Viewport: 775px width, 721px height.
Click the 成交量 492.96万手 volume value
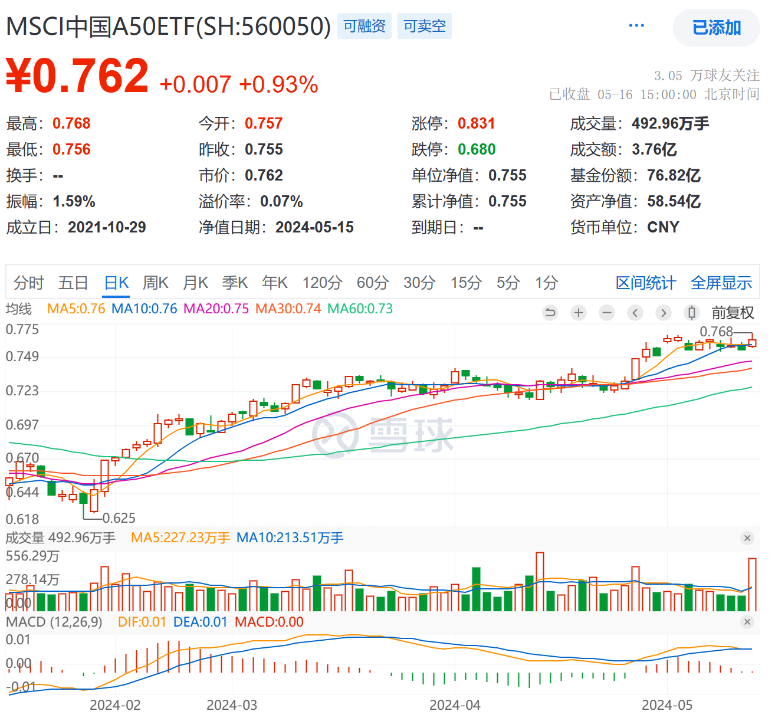(640, 124)
